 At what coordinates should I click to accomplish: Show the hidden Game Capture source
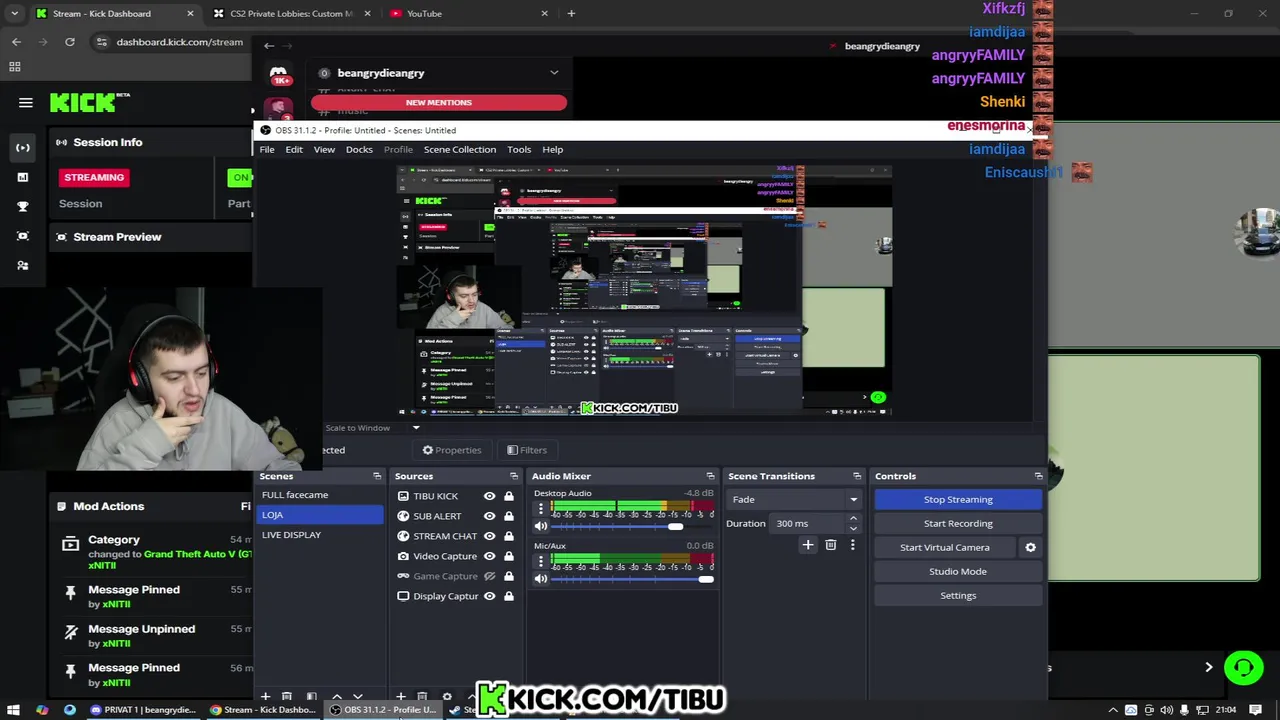(489, 576)
